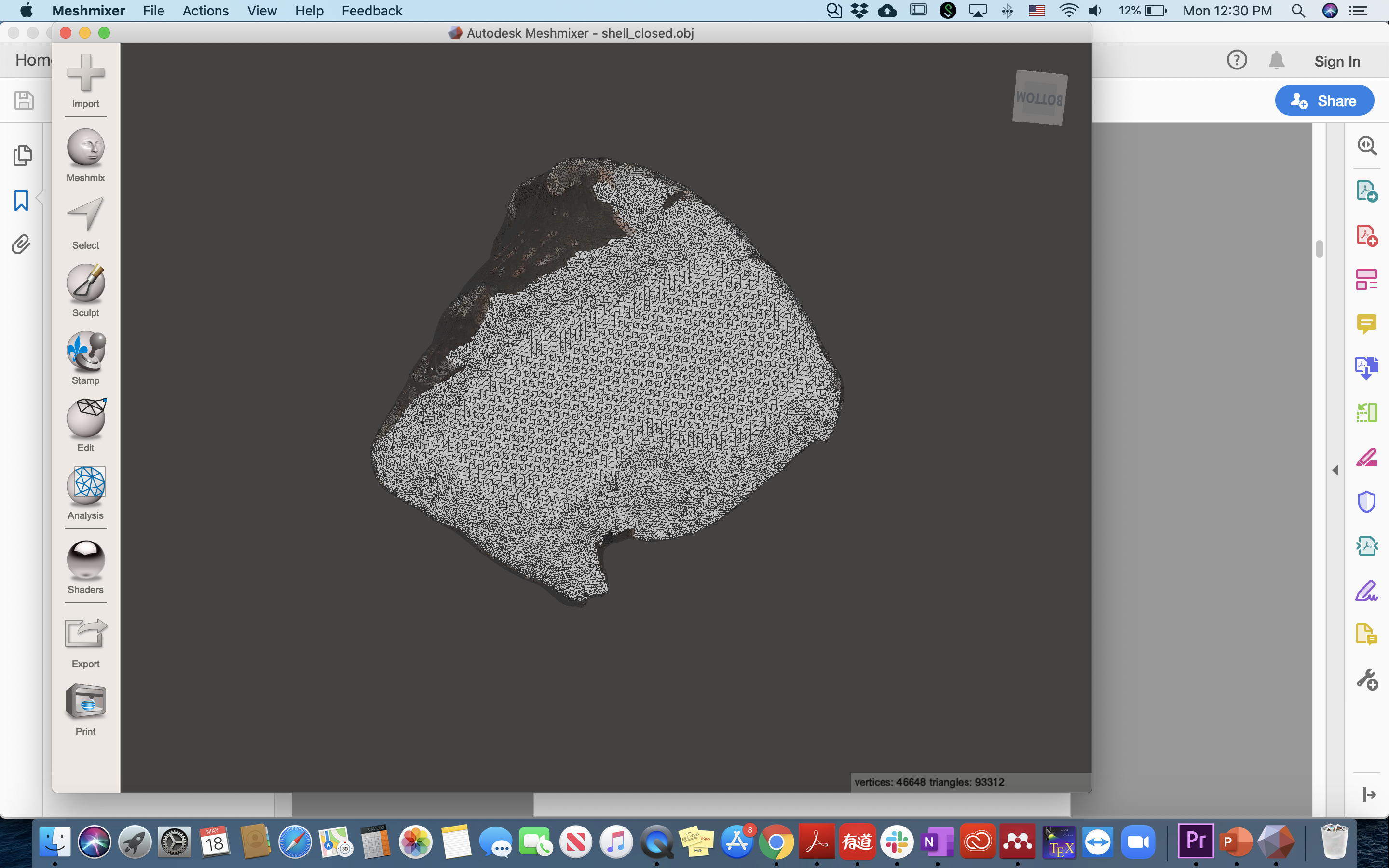This screenshot has height=868, width=1389.
Task: Open the Shaders sphere panel
Action: pyautogui.click(x=85, y=559)
